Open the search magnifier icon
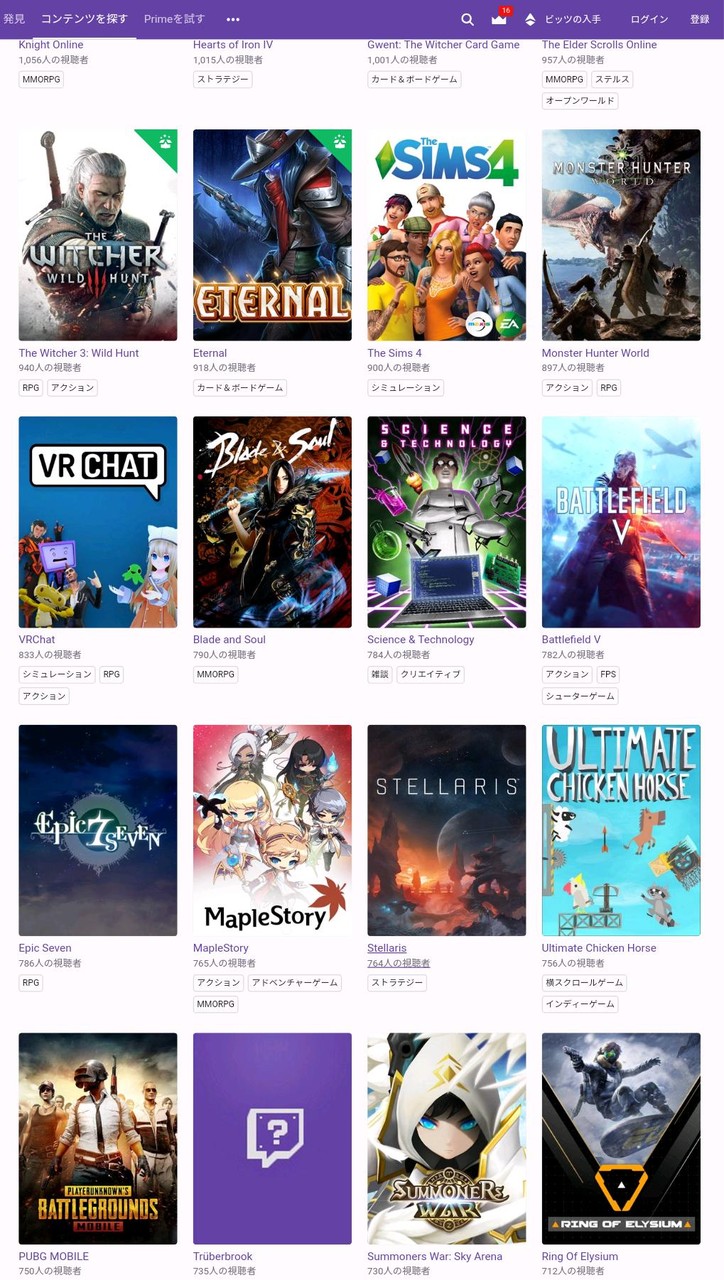 tap(467, 19)
